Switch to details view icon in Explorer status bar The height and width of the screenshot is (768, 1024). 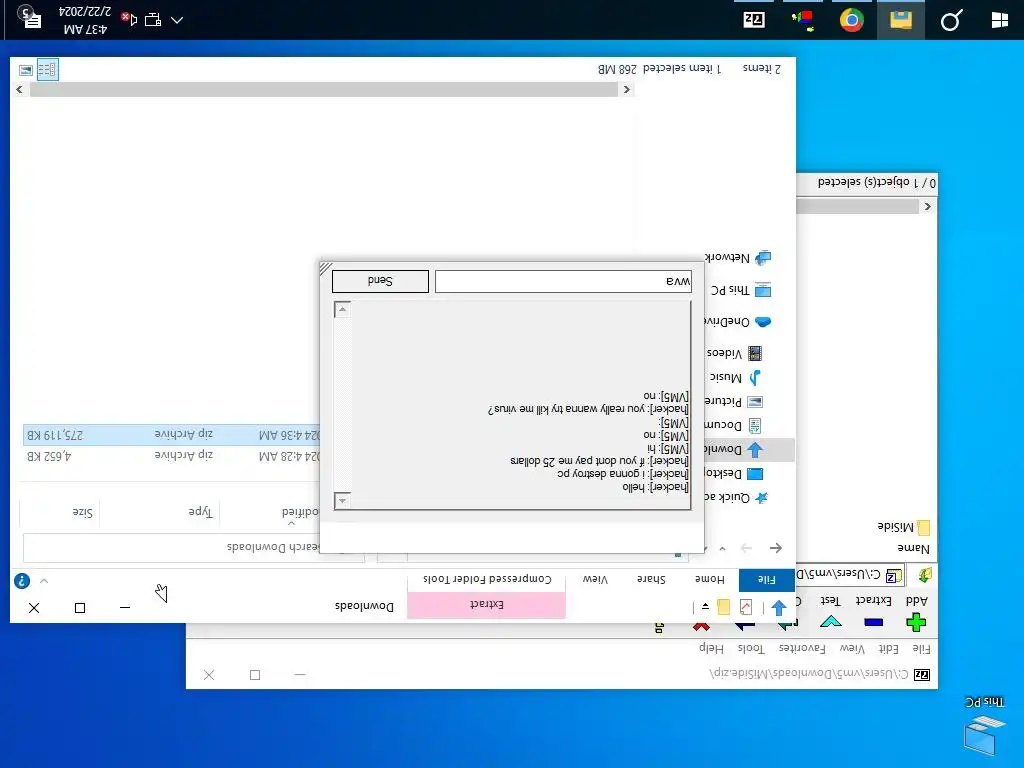click(x=47, y=70)
